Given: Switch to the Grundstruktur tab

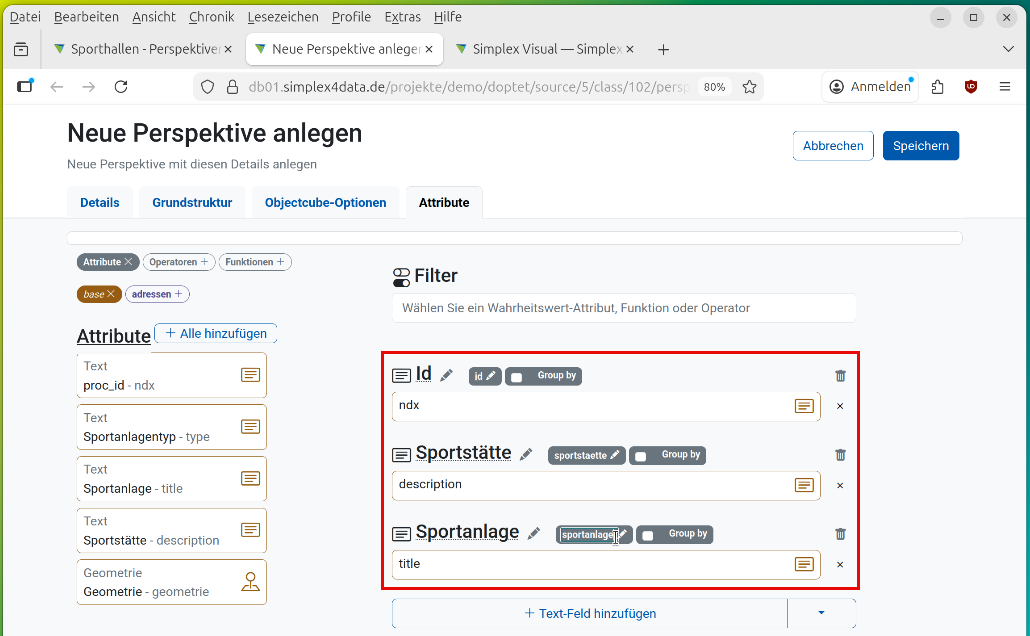Looking at the screenshot, I should (x=192, y=203).
